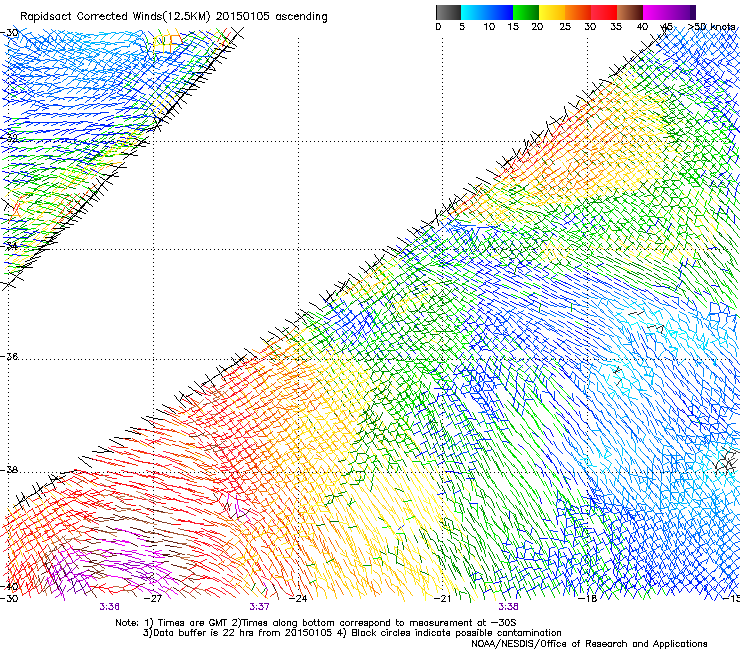Click the brown 35-40 knots legend segment
740x650 pixels.
click(x=630, y=12)
